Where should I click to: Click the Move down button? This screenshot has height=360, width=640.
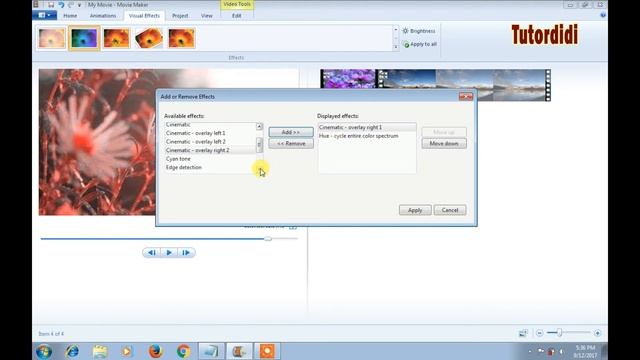click(444, 144)
